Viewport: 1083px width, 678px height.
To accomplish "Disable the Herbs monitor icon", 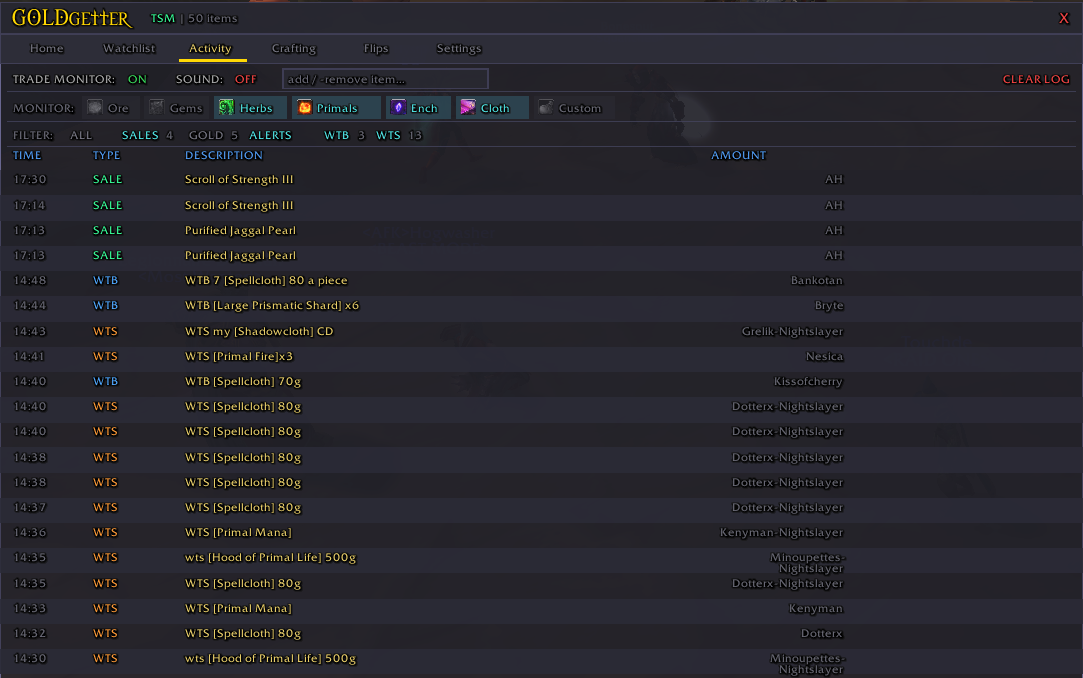I will pyautogui.click(x=226, y=108).
